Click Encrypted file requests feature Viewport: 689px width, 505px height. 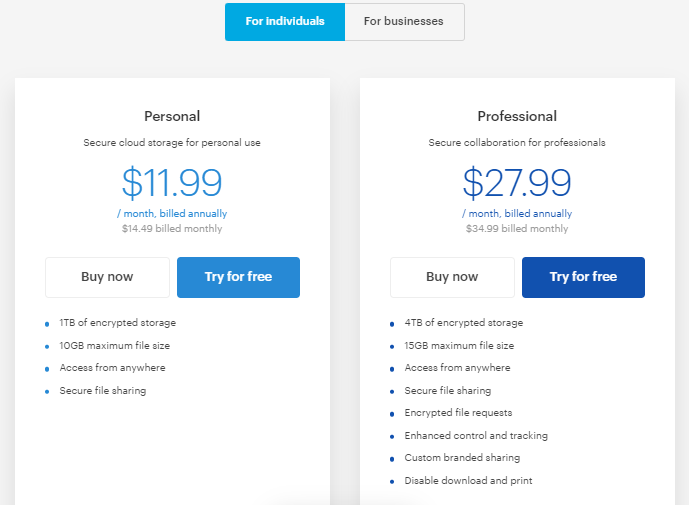point(458,413)
